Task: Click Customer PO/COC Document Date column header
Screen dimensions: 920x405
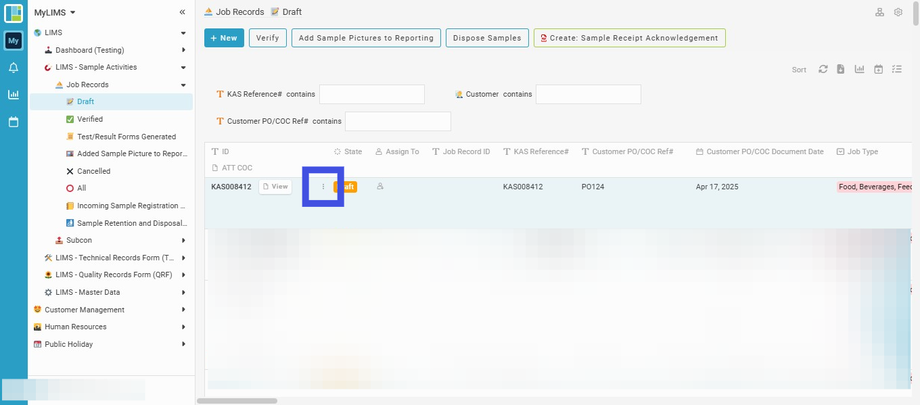Action: (760, 151)
